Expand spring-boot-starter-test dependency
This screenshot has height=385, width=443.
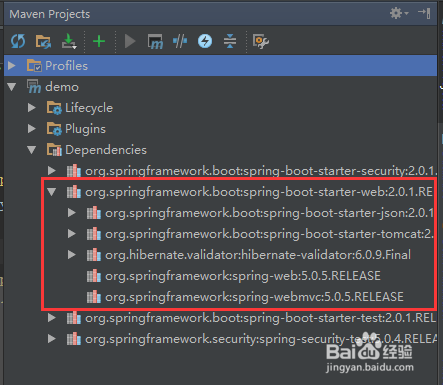52,318
